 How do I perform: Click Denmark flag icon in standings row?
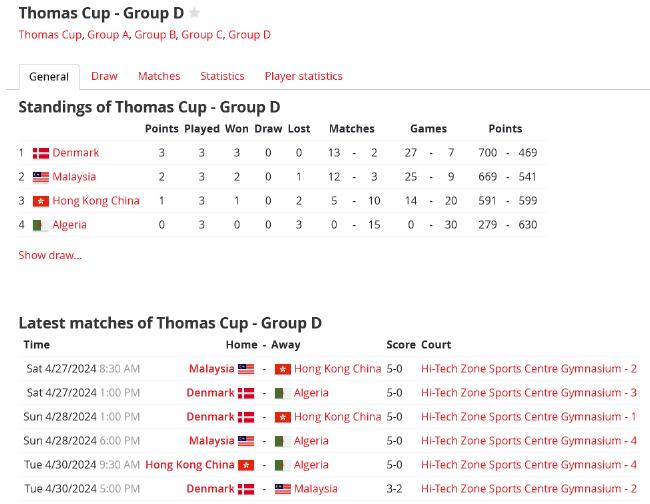(41, 153)
